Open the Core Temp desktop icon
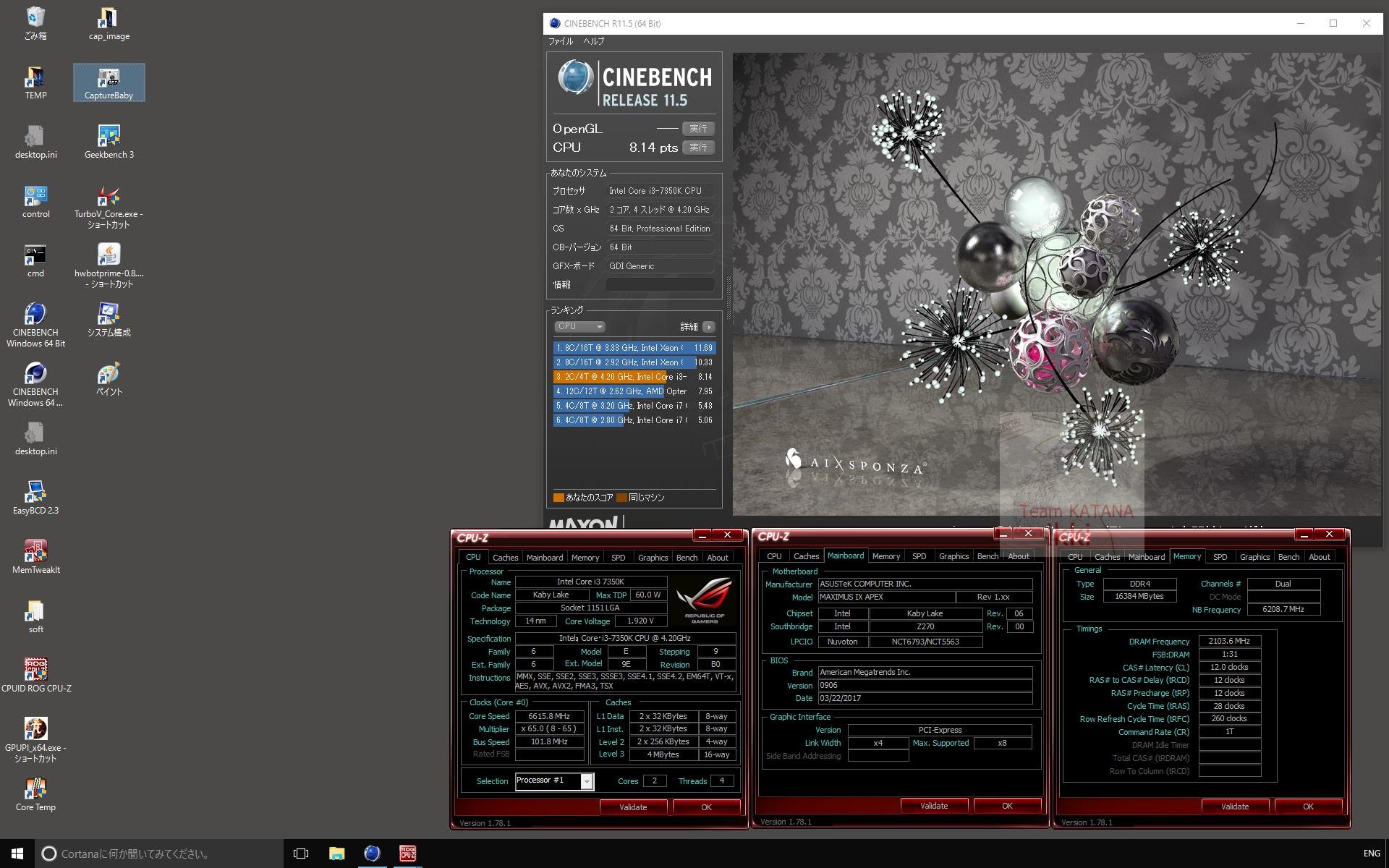 (35, 795)
